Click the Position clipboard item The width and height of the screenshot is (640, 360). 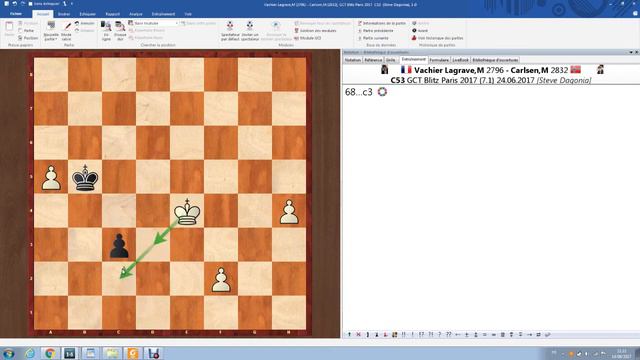pyautogui.click(x=28, y=38)
